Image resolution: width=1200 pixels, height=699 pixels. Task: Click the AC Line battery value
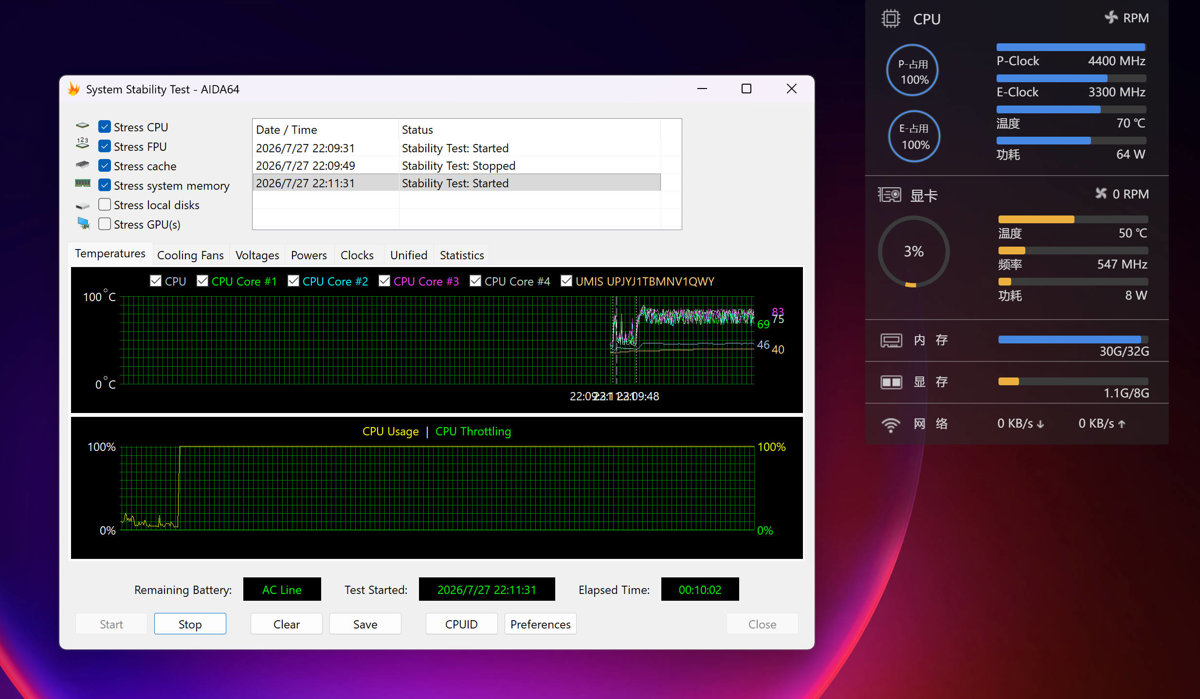[x=282, y=589]
